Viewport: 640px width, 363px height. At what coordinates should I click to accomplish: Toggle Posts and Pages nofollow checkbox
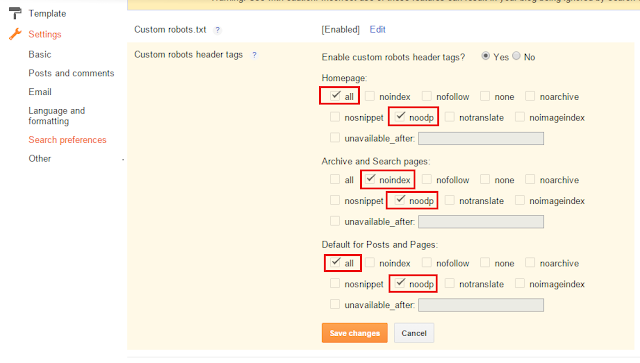427,263
